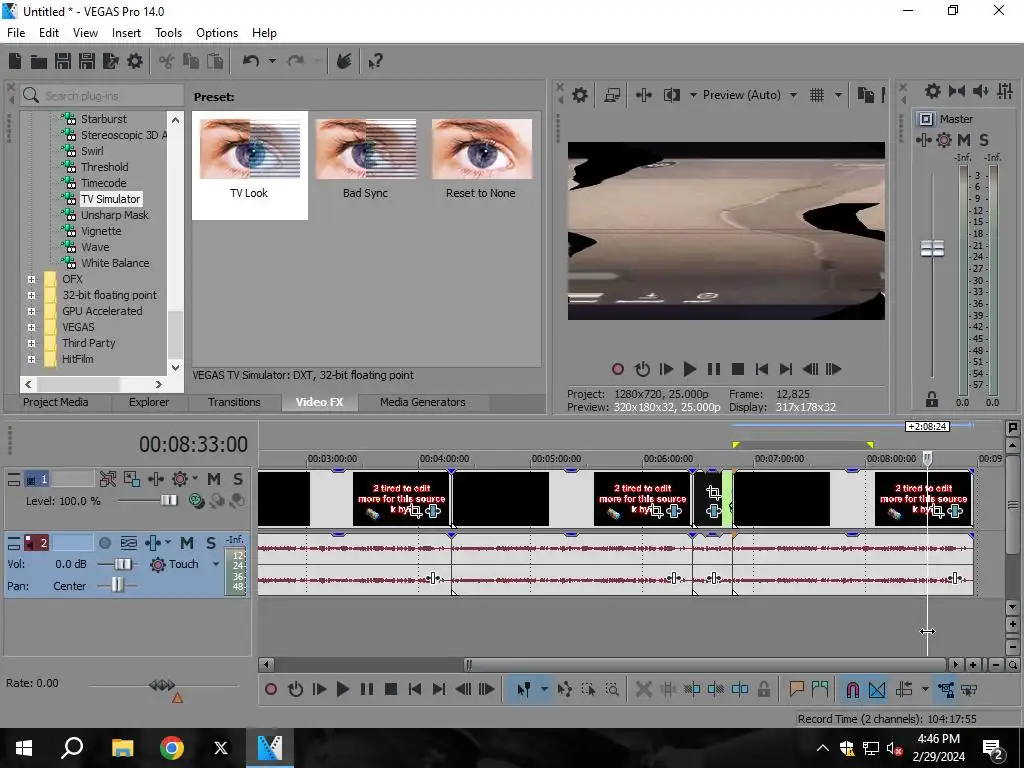Open track motion on video track 1
The height and width of the screenshot is (768, 1024).
point(131,479)
